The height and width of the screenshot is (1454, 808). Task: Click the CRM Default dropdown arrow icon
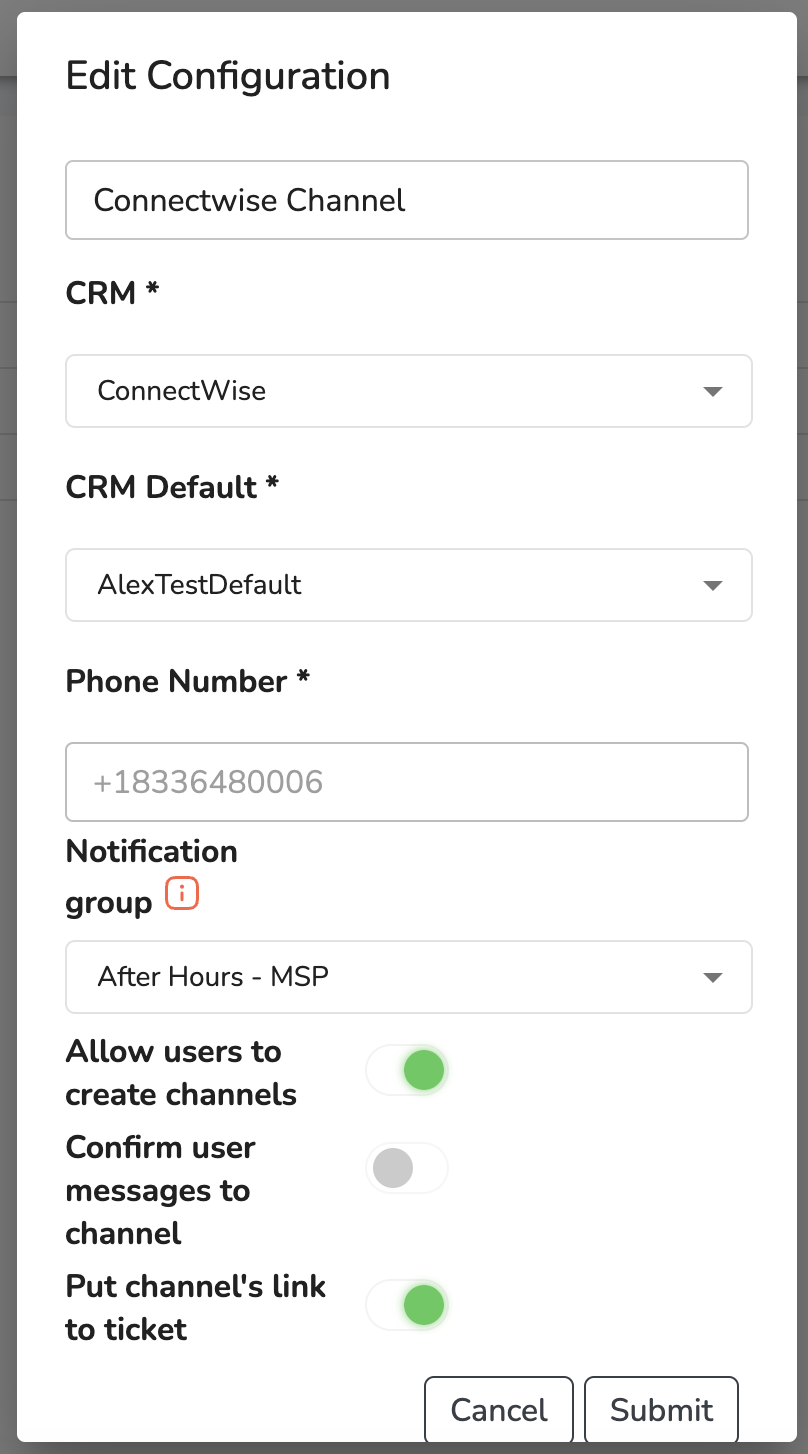[x=713, y=585]
